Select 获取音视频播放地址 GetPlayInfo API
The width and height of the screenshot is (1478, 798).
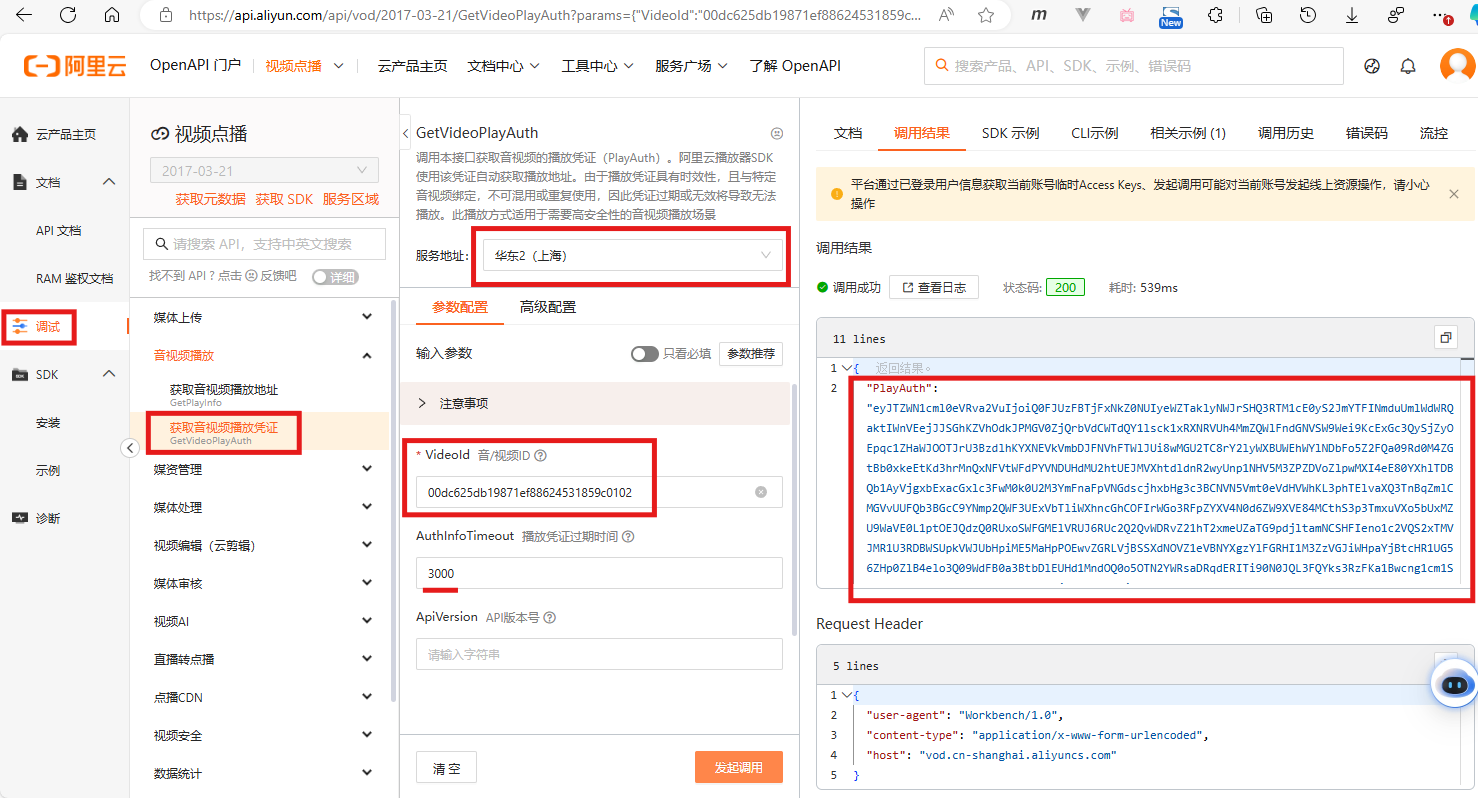tap(224, 395)
